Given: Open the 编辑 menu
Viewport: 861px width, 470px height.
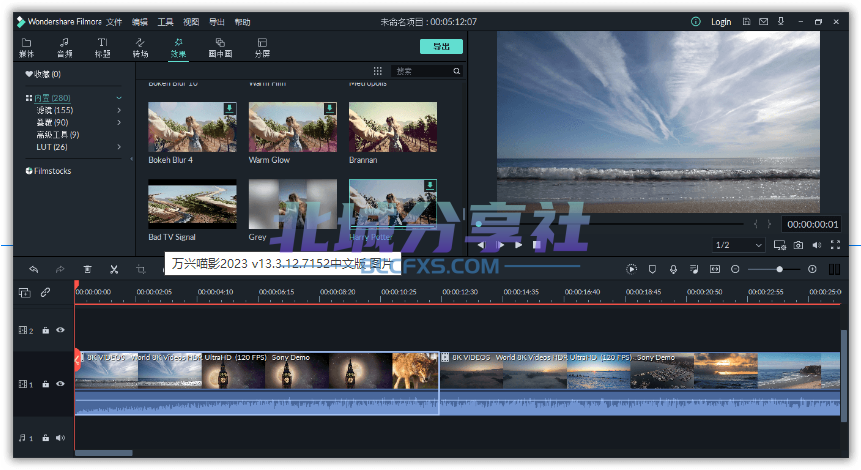Looking at the screenshot, I should coord(139,22).
